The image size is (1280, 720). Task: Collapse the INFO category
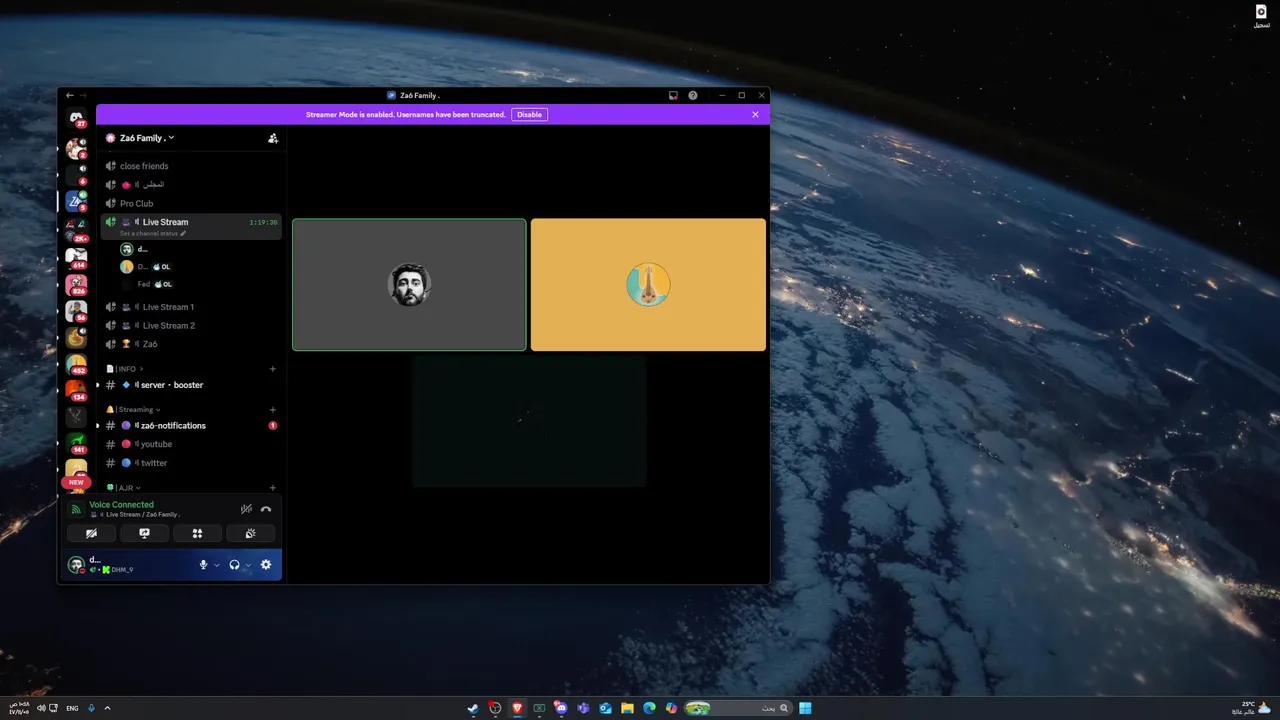click(x=125, y=369)
